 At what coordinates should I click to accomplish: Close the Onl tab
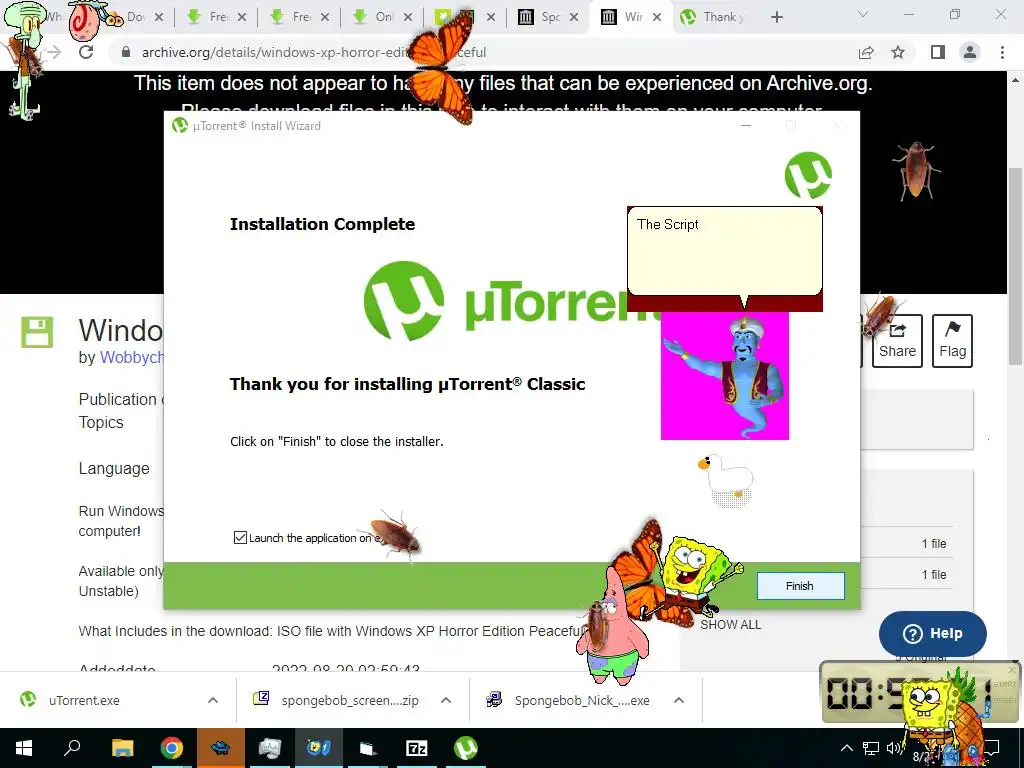click(x=408, y=18)
